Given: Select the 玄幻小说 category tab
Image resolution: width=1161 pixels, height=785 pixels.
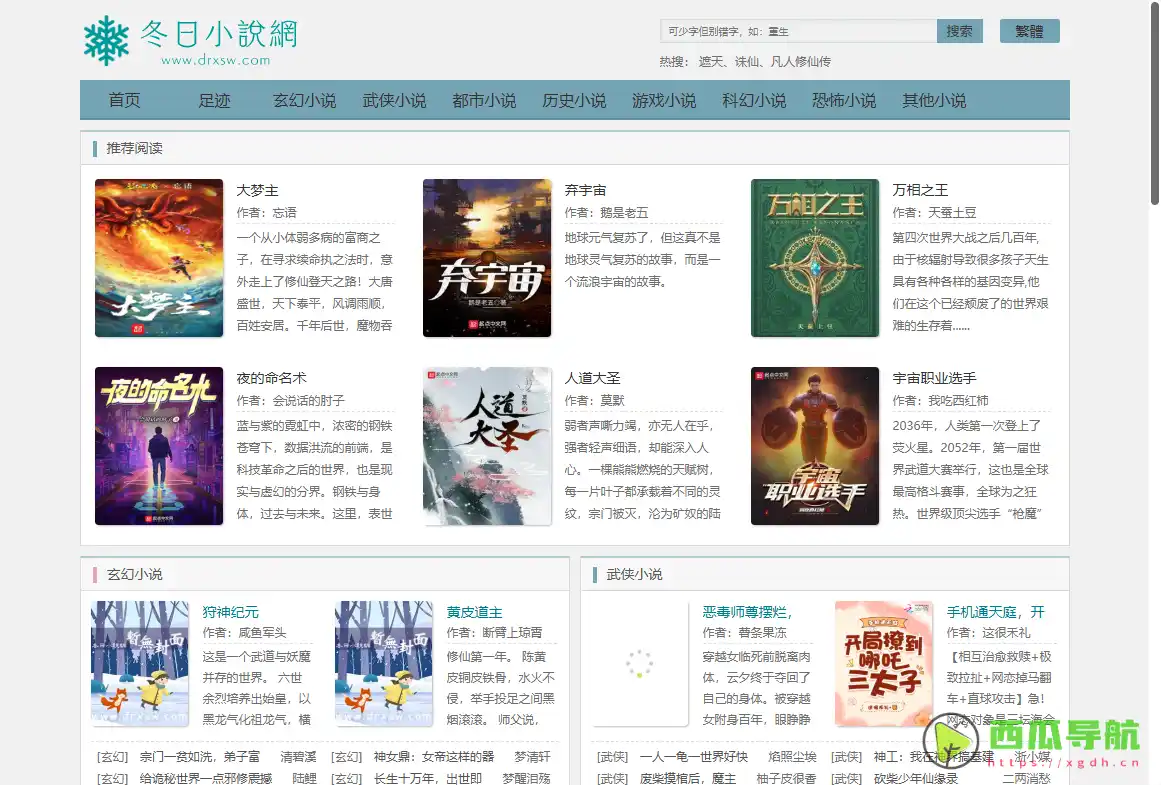Looking at the screenshot, I should [304, 100].
